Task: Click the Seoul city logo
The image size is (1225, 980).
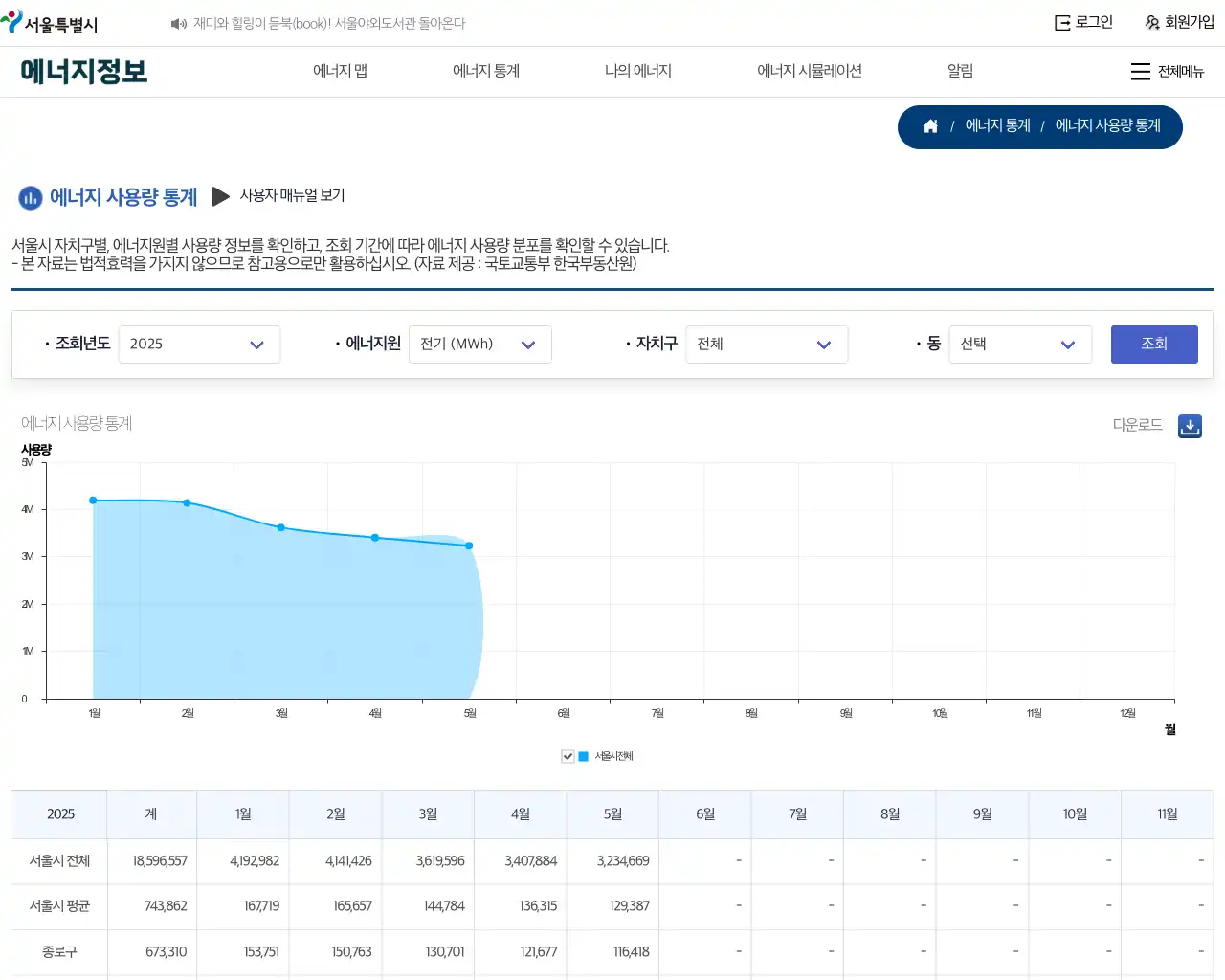Action: 50,23
